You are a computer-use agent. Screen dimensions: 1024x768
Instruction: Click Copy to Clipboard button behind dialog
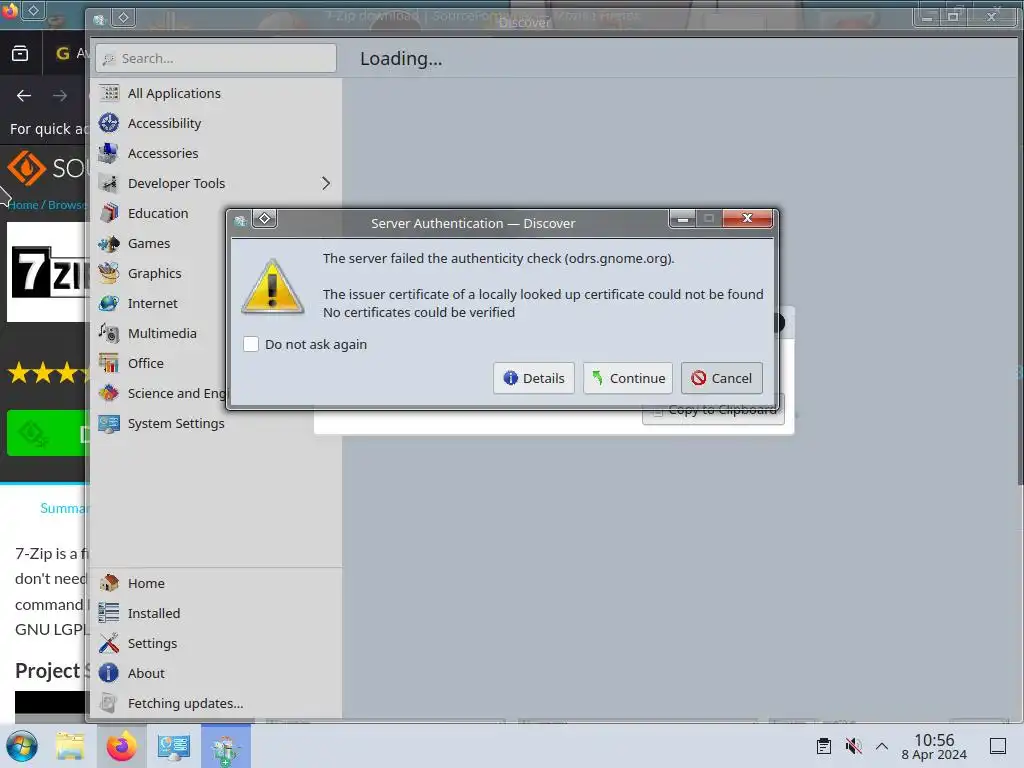714,416
